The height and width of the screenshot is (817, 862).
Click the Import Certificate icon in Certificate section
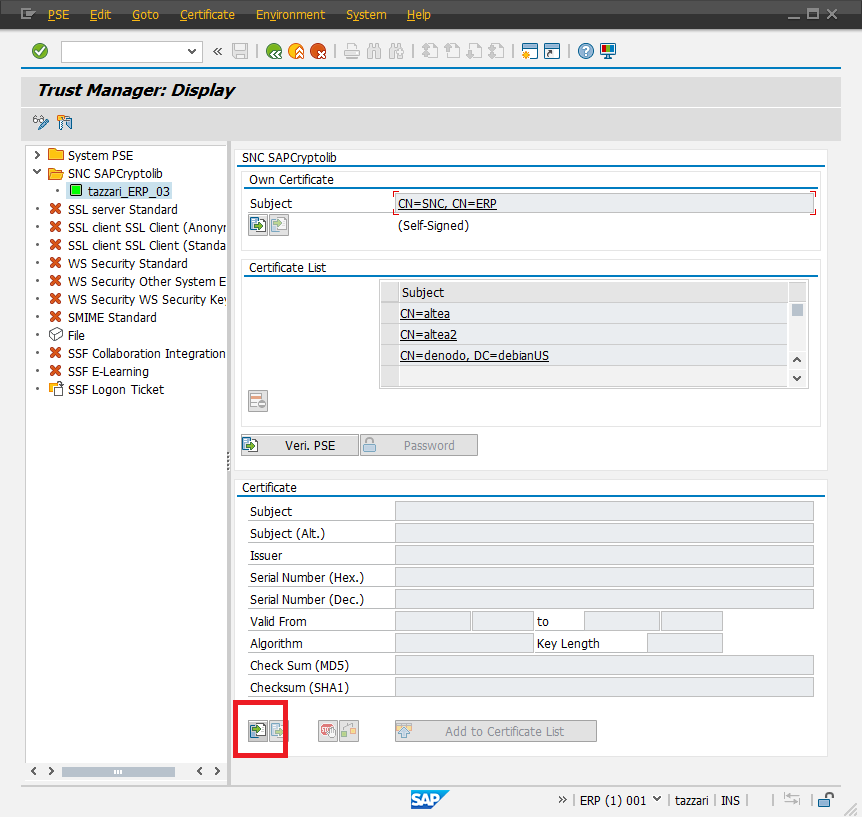[258, 731]
